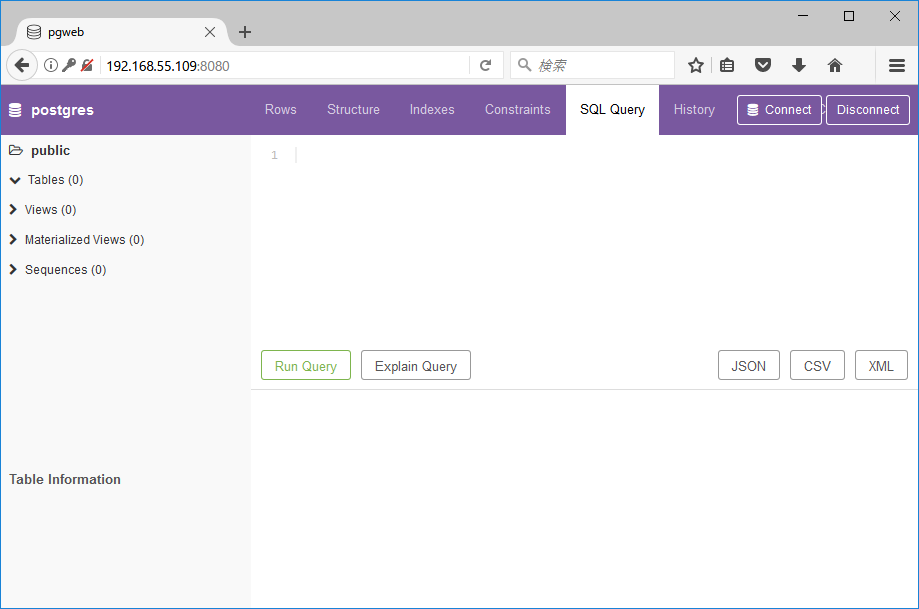This screenshot has height=609, width=919.
Task: Export query results as JSON
Action: 748,365
